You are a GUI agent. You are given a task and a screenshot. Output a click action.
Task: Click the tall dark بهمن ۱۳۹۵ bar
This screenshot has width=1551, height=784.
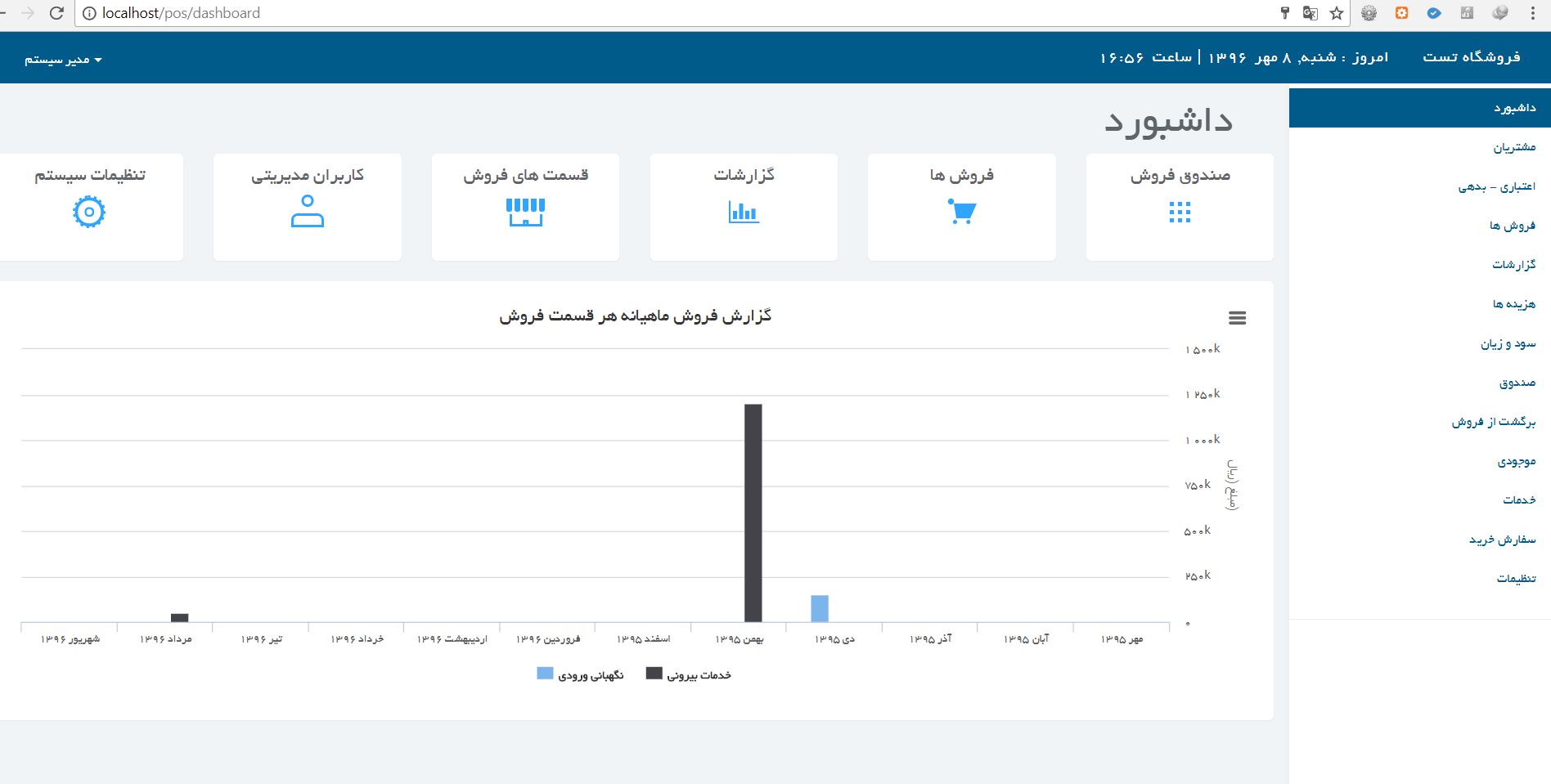[753, 513]
